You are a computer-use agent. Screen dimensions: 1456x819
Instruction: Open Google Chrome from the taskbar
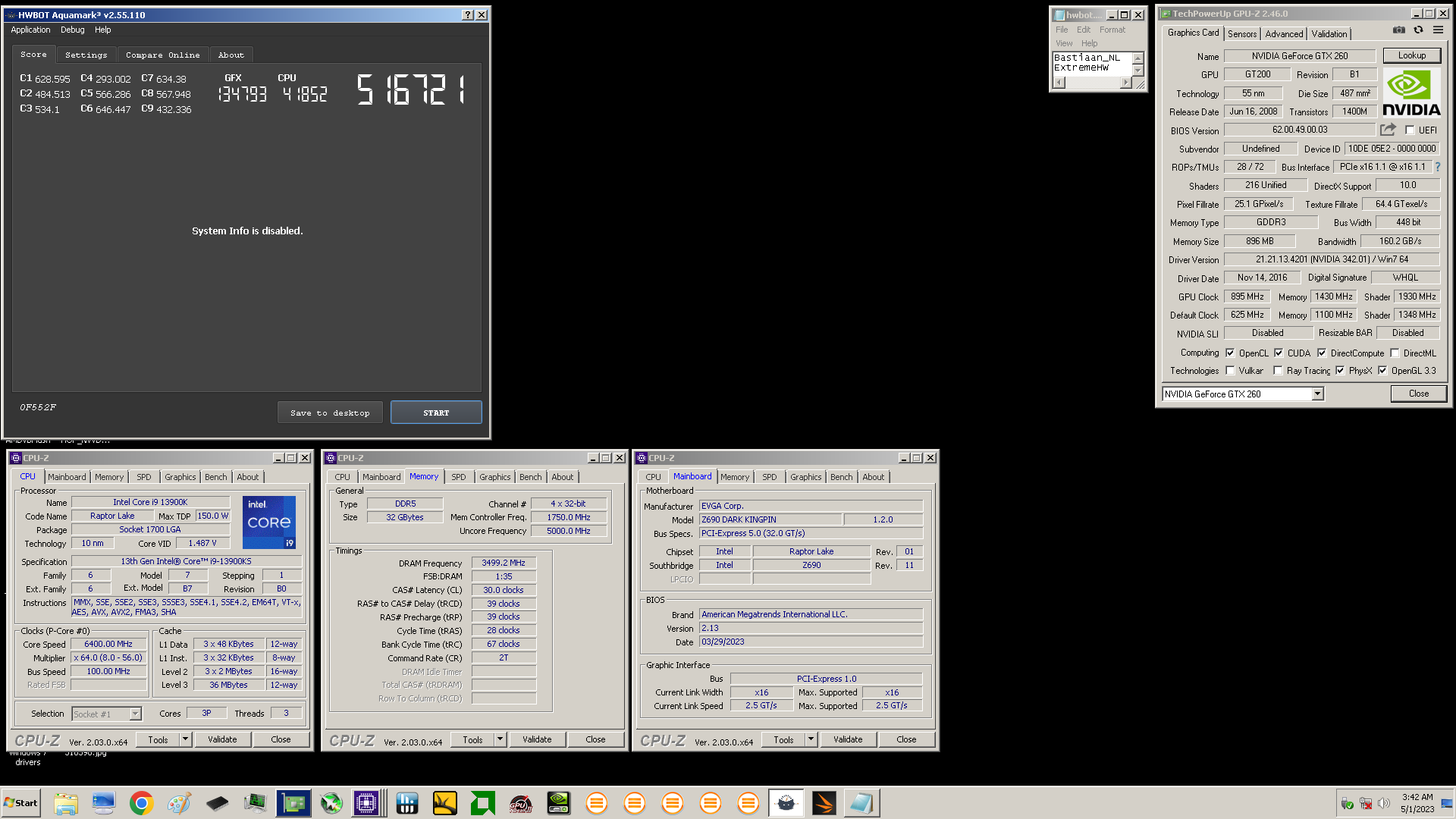pyautogui.click(x=142, y=803)
